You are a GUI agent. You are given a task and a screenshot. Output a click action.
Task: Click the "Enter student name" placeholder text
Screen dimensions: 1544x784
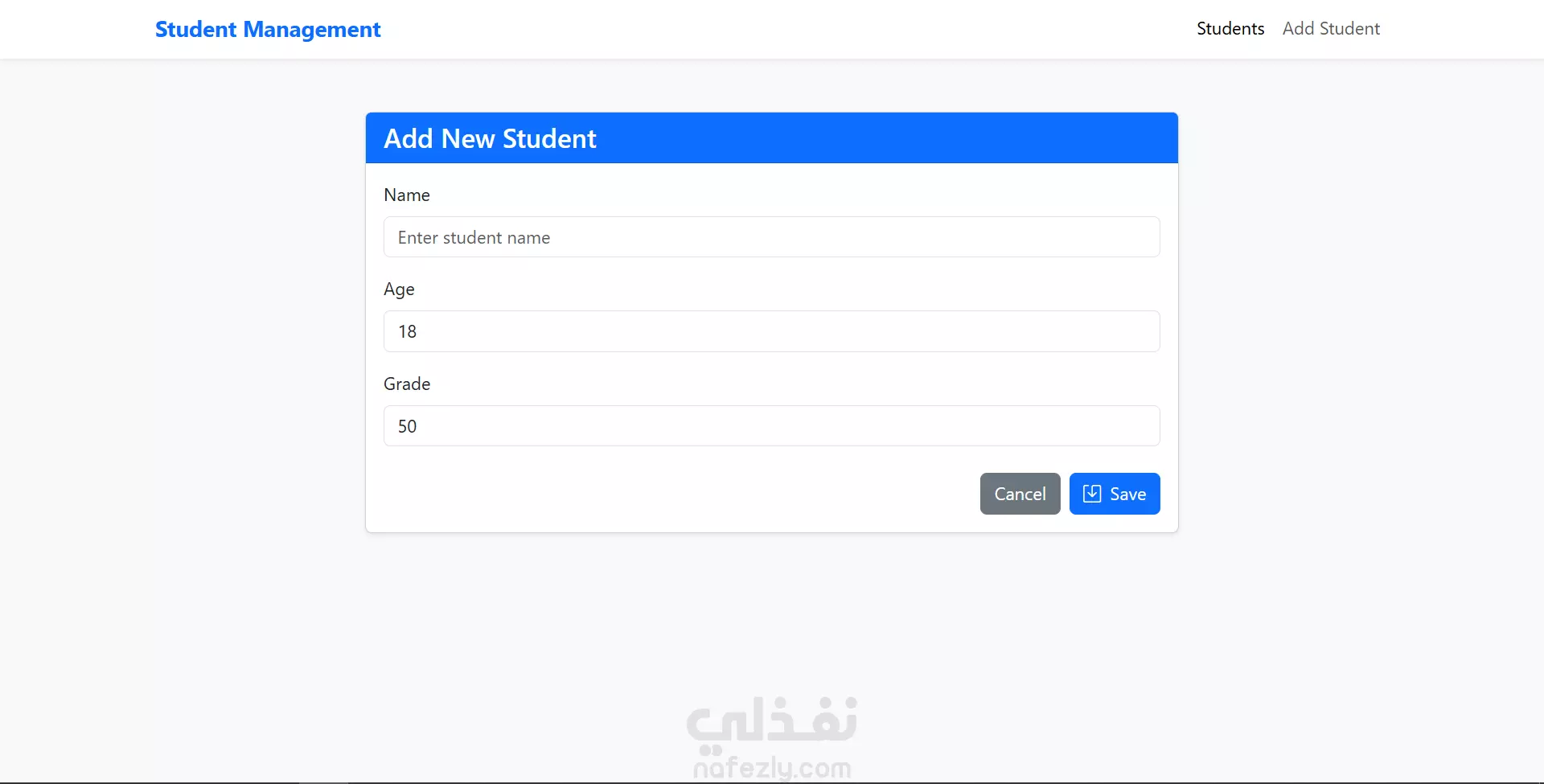coord(474,238)
